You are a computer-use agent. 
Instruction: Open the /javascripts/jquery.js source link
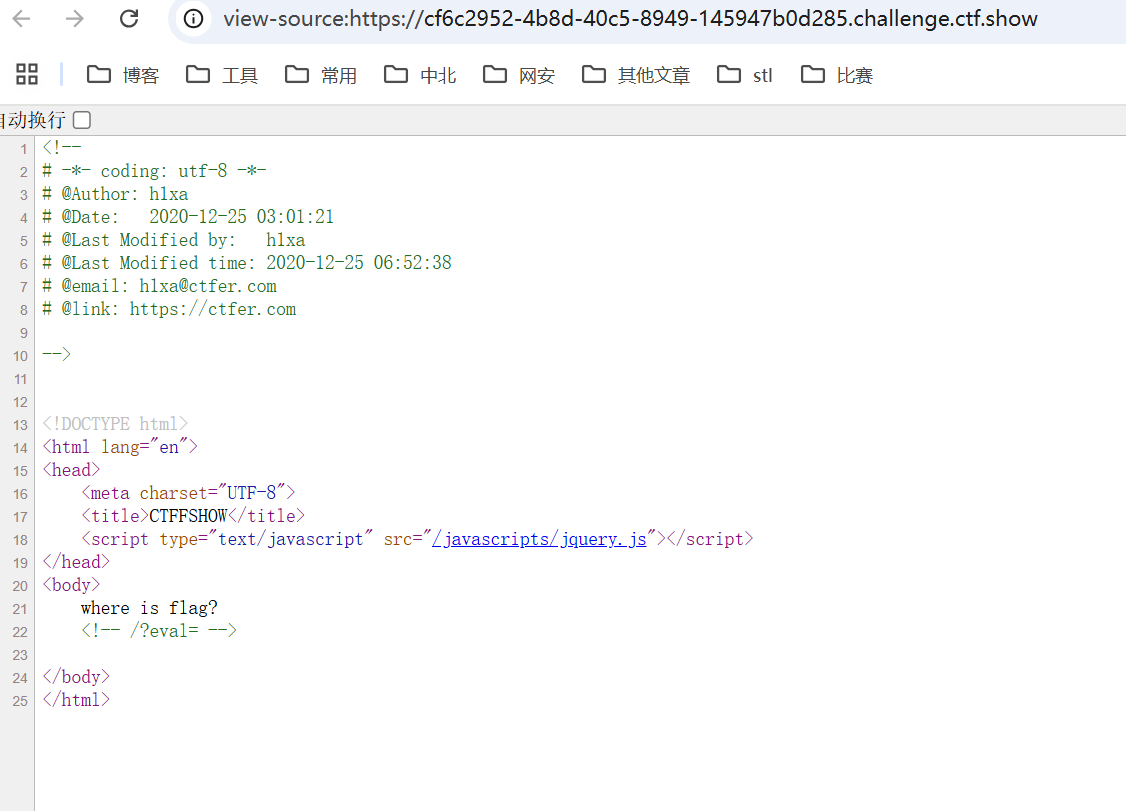[539, 539]
